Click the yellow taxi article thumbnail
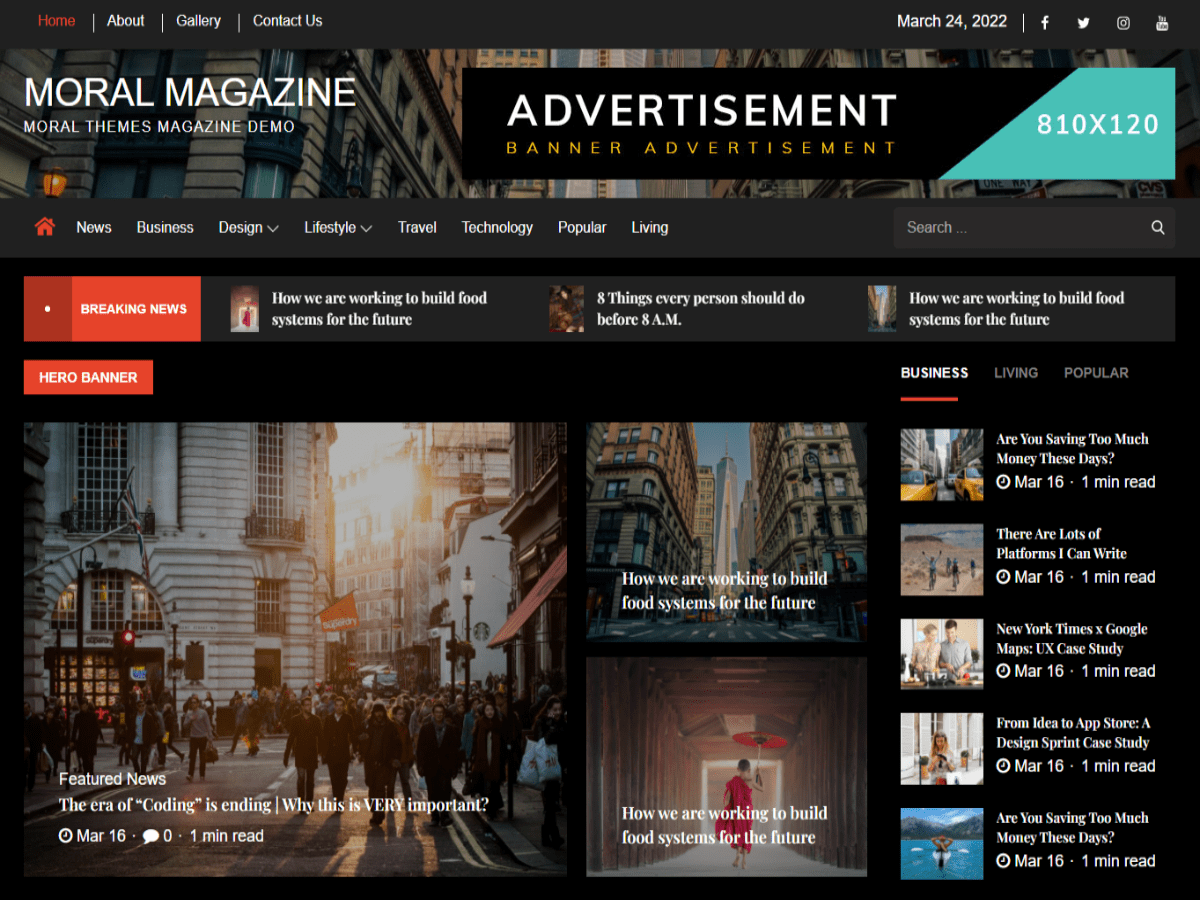This screenshot has width=1200, height=900. pyautogui.click(x=941, y=464)
